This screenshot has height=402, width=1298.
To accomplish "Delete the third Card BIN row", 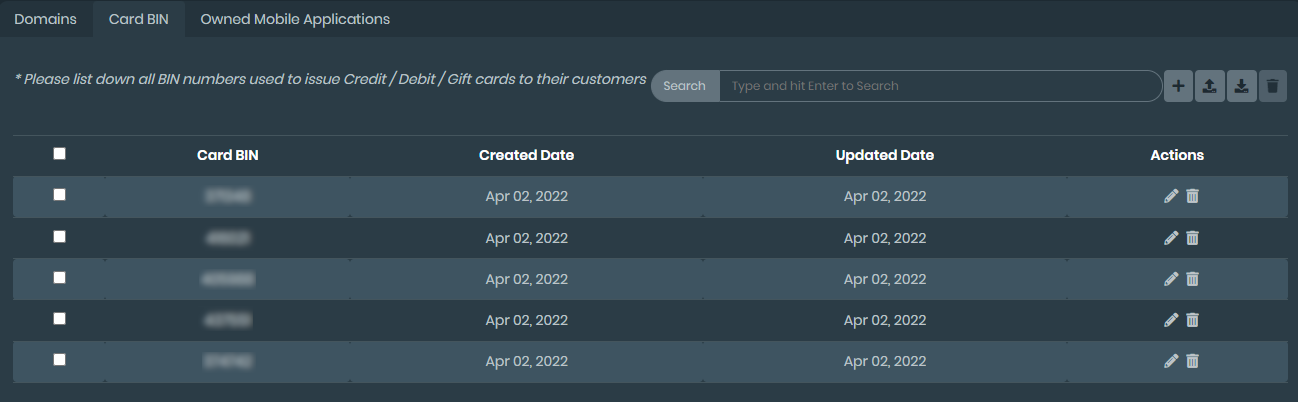I will 1192,279.
